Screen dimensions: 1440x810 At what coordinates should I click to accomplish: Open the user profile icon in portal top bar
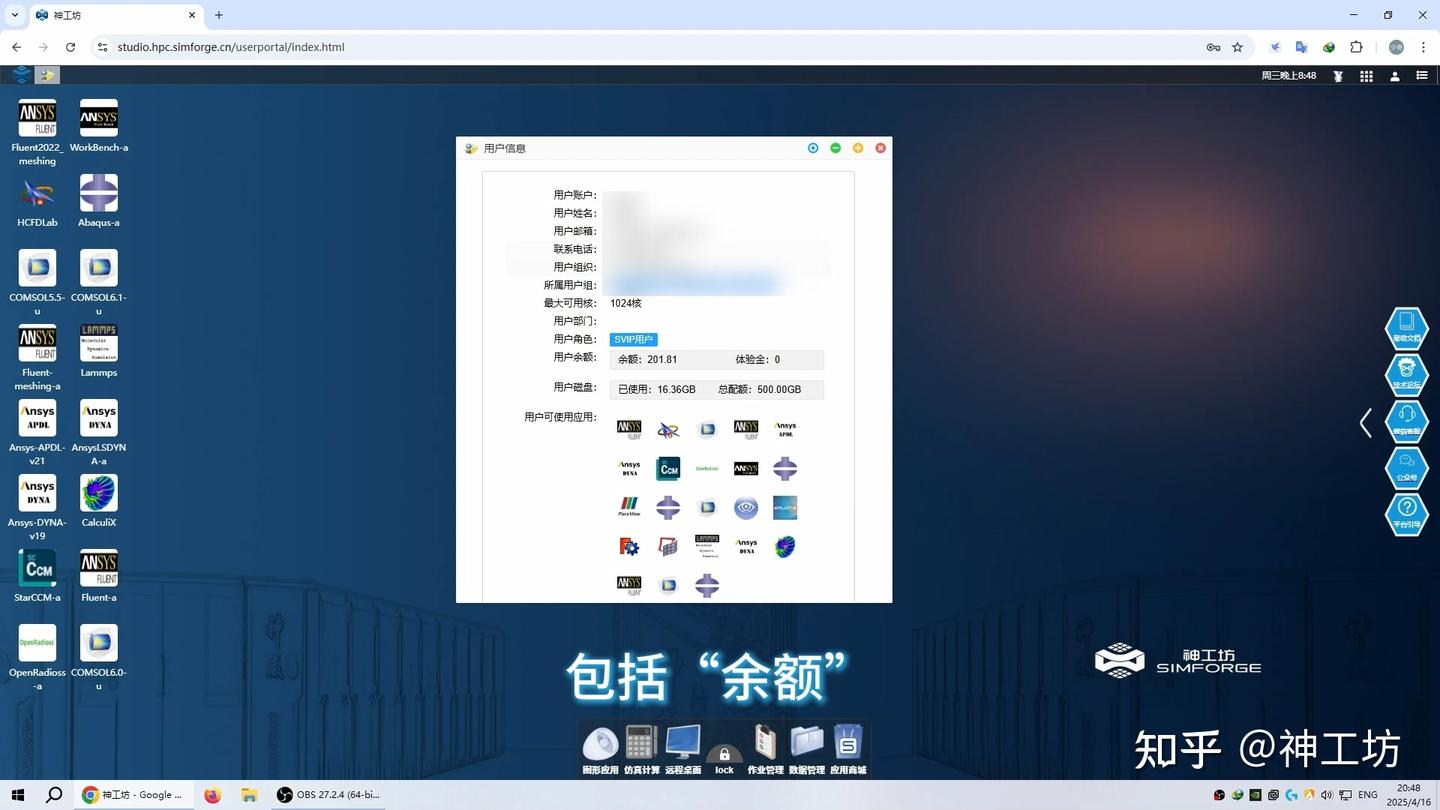[x=1395, y=76]
